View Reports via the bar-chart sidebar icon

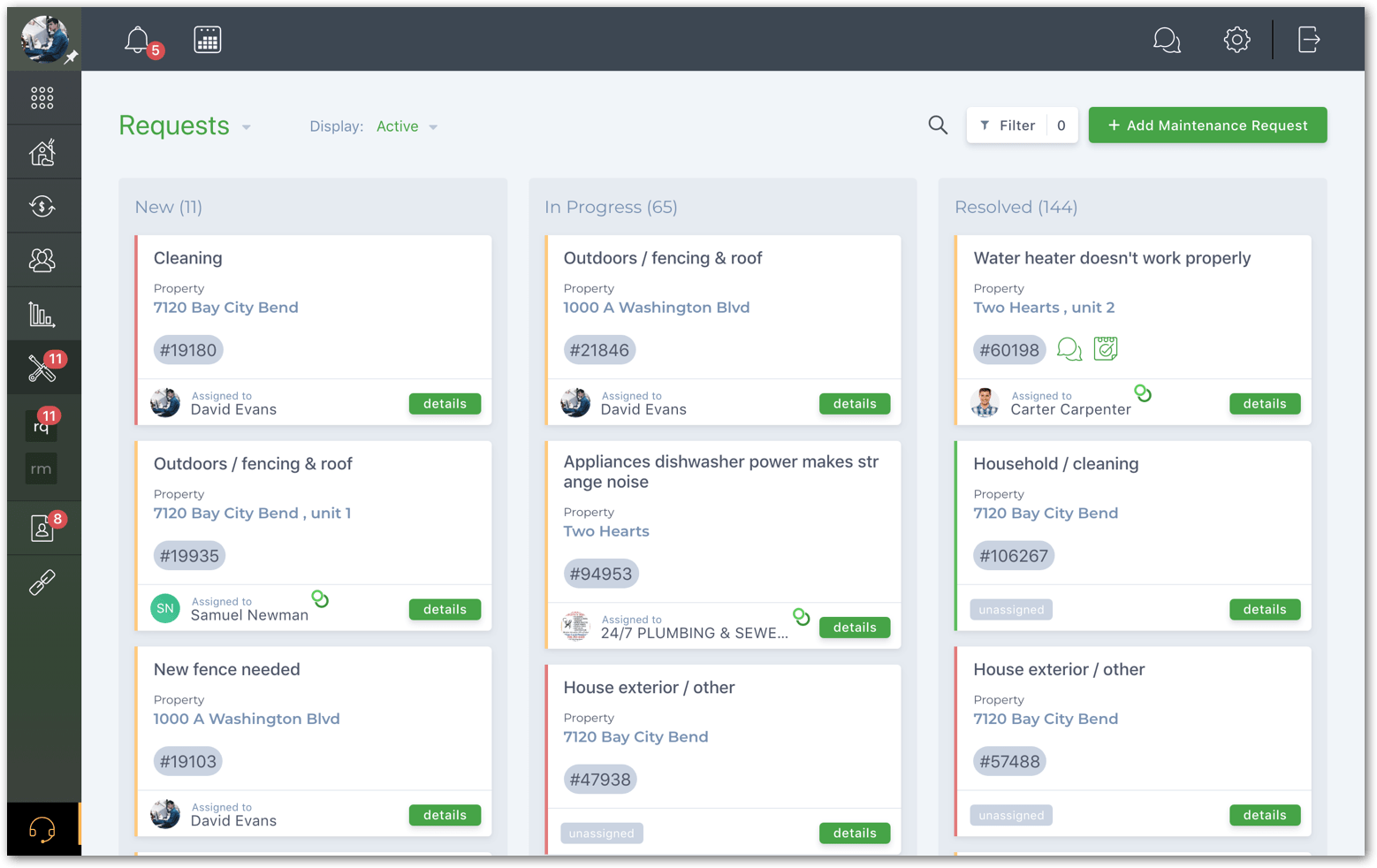coord(42,313)
